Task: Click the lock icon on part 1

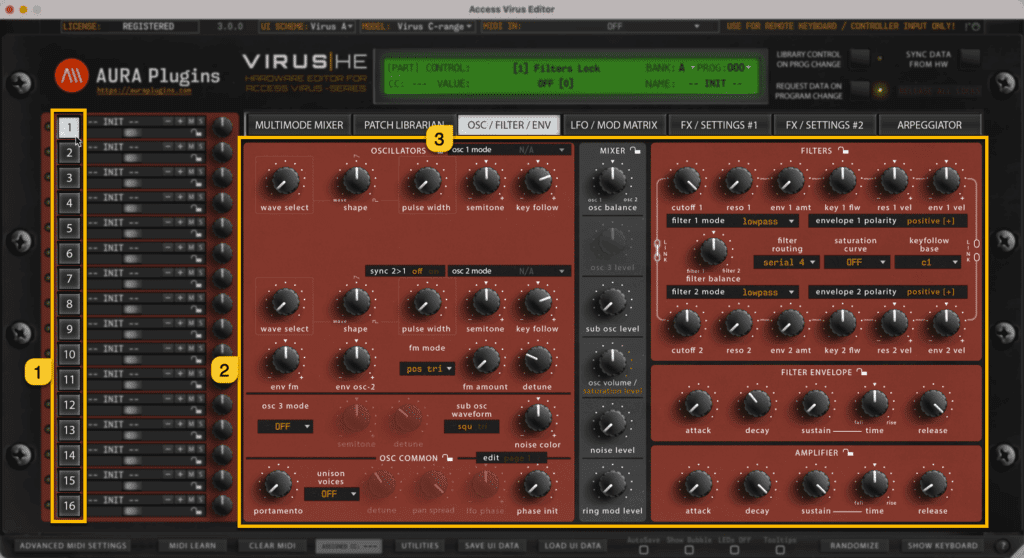Action: click(x=196, y=133)
